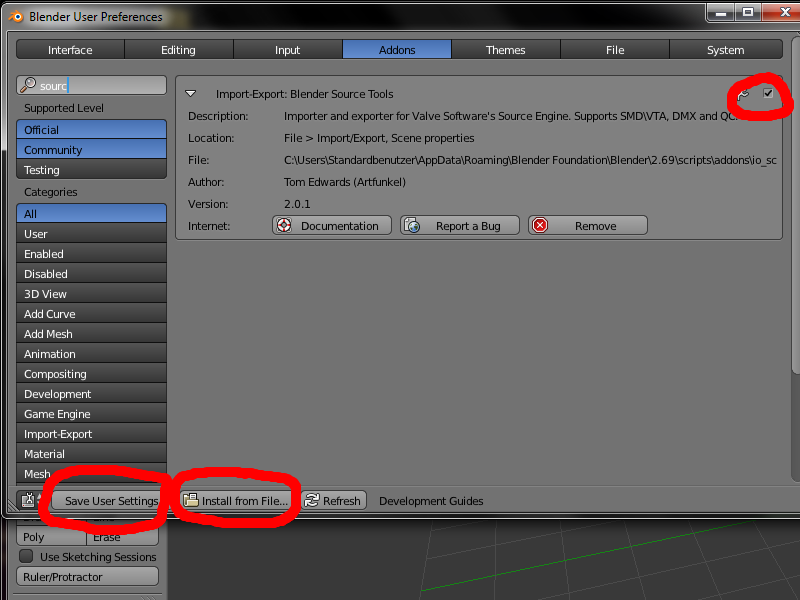Viewport: 800px width, 600px height.
Task: Select the Import-Export category
Action: click(x=91, y=434)
